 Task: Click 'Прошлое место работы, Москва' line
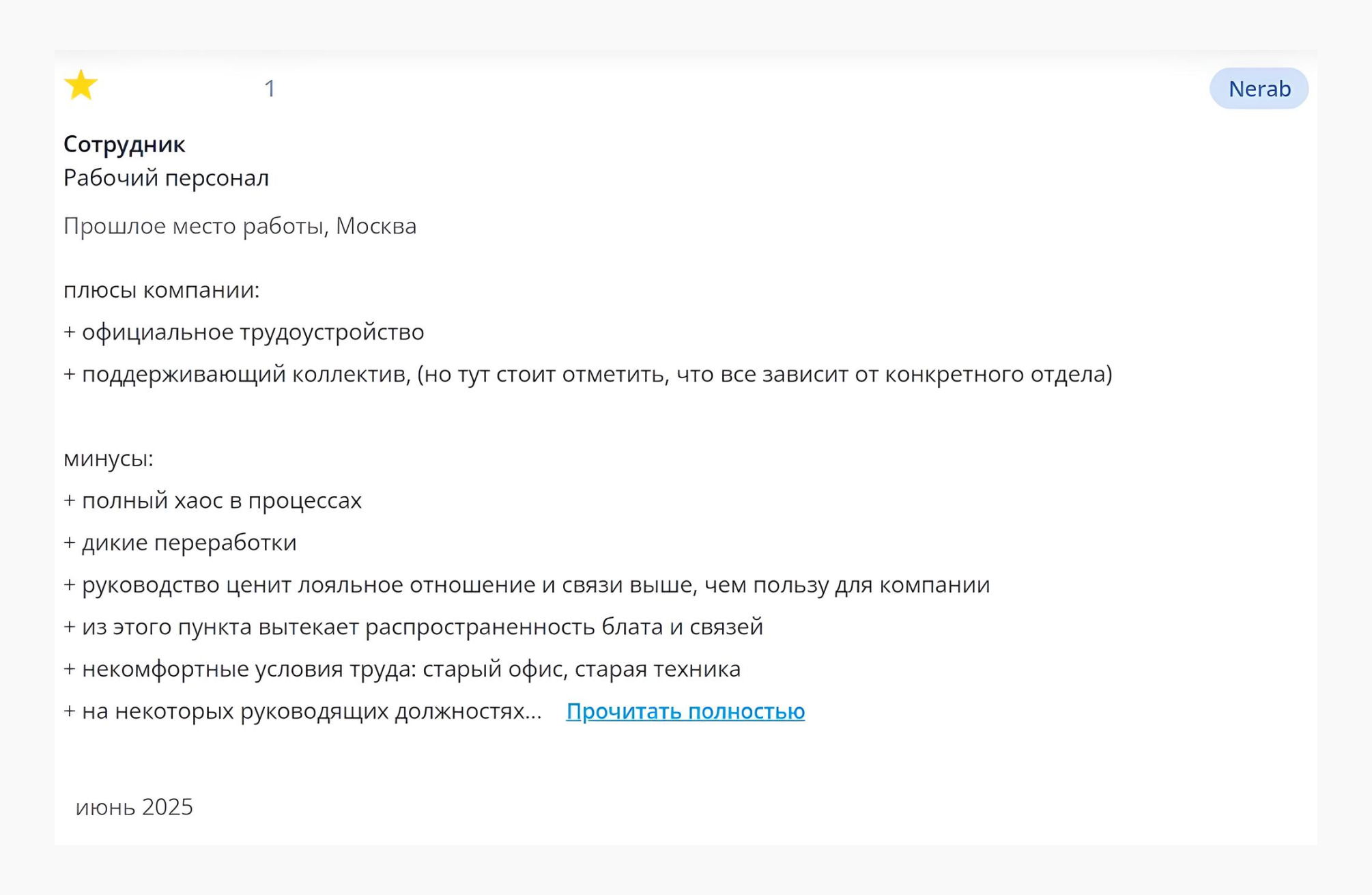click(240, 226)
